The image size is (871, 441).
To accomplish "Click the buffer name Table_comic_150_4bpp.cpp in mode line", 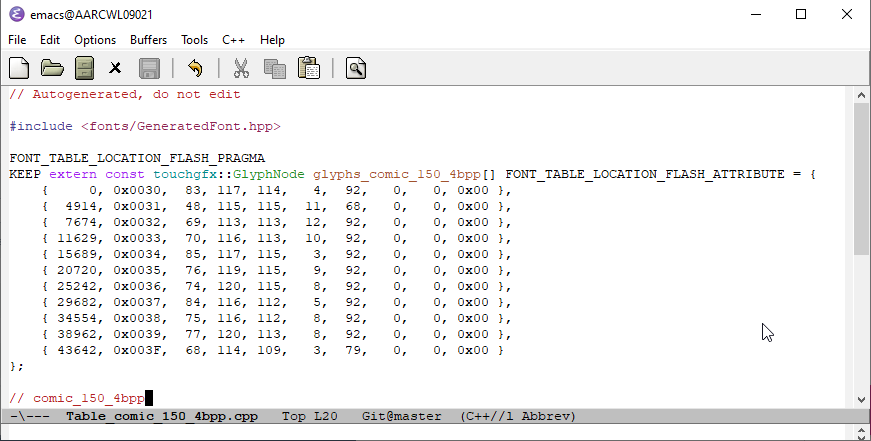I will (x=162, y=416).
